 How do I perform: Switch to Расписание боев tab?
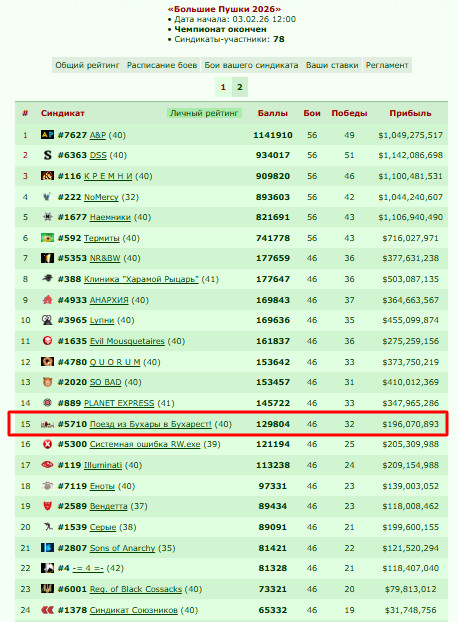coord(162,65)
